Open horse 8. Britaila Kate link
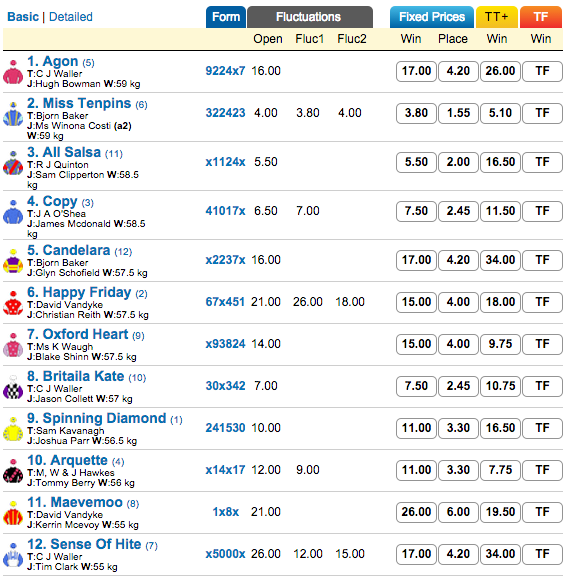 [75, 376]
